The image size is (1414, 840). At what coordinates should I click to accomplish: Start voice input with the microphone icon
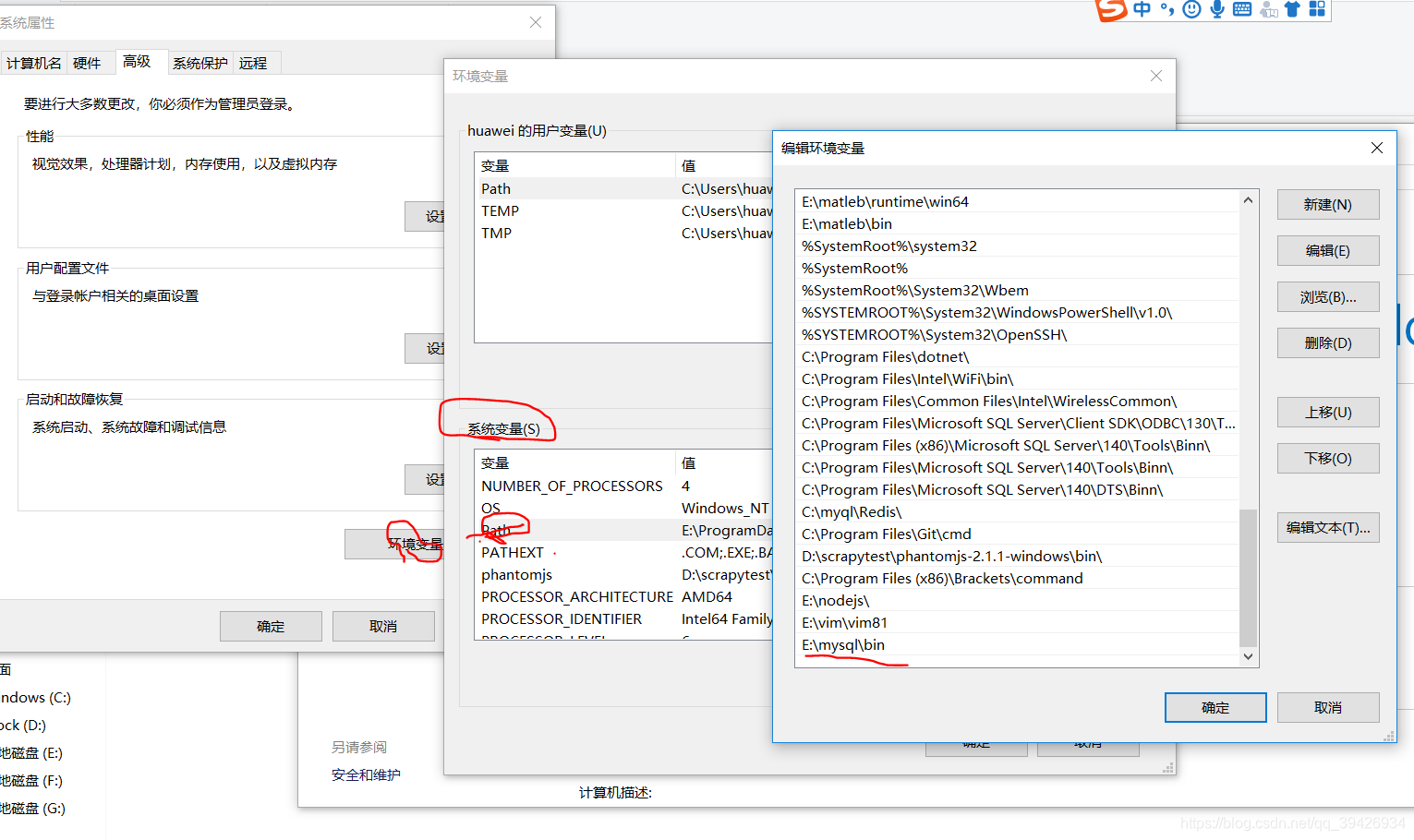coord(1217,9)
